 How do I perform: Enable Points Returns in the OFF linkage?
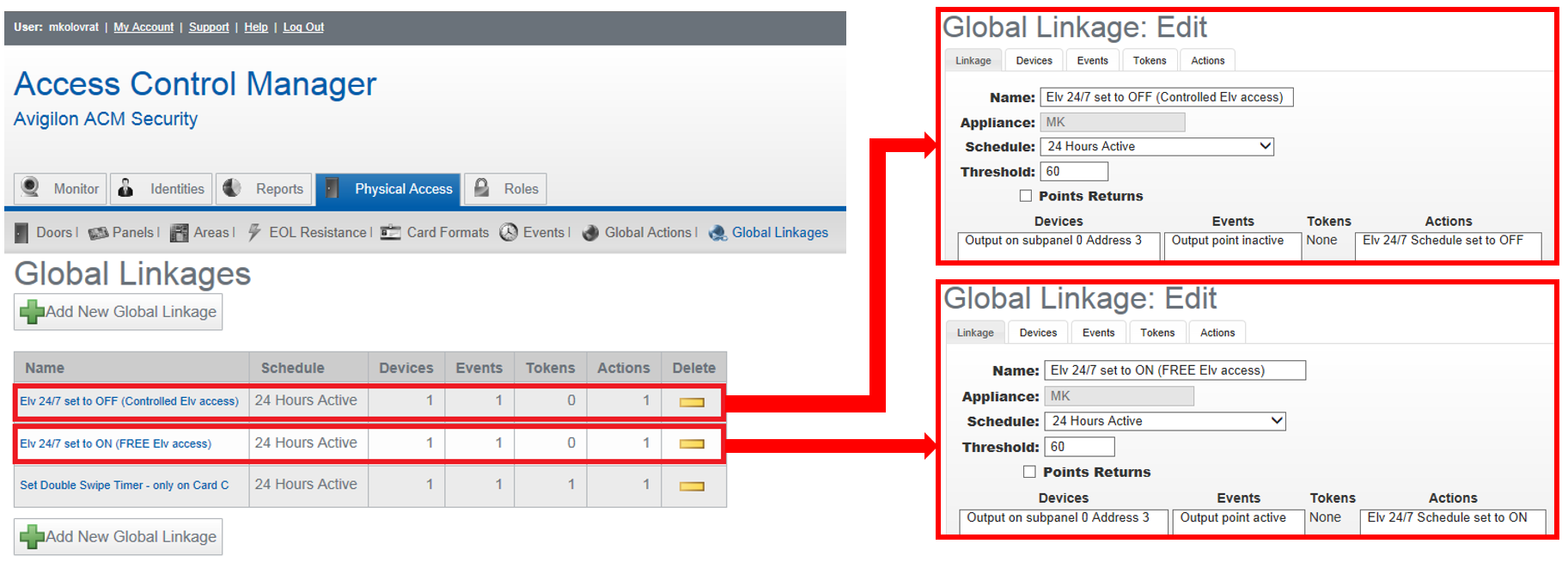1026,196
